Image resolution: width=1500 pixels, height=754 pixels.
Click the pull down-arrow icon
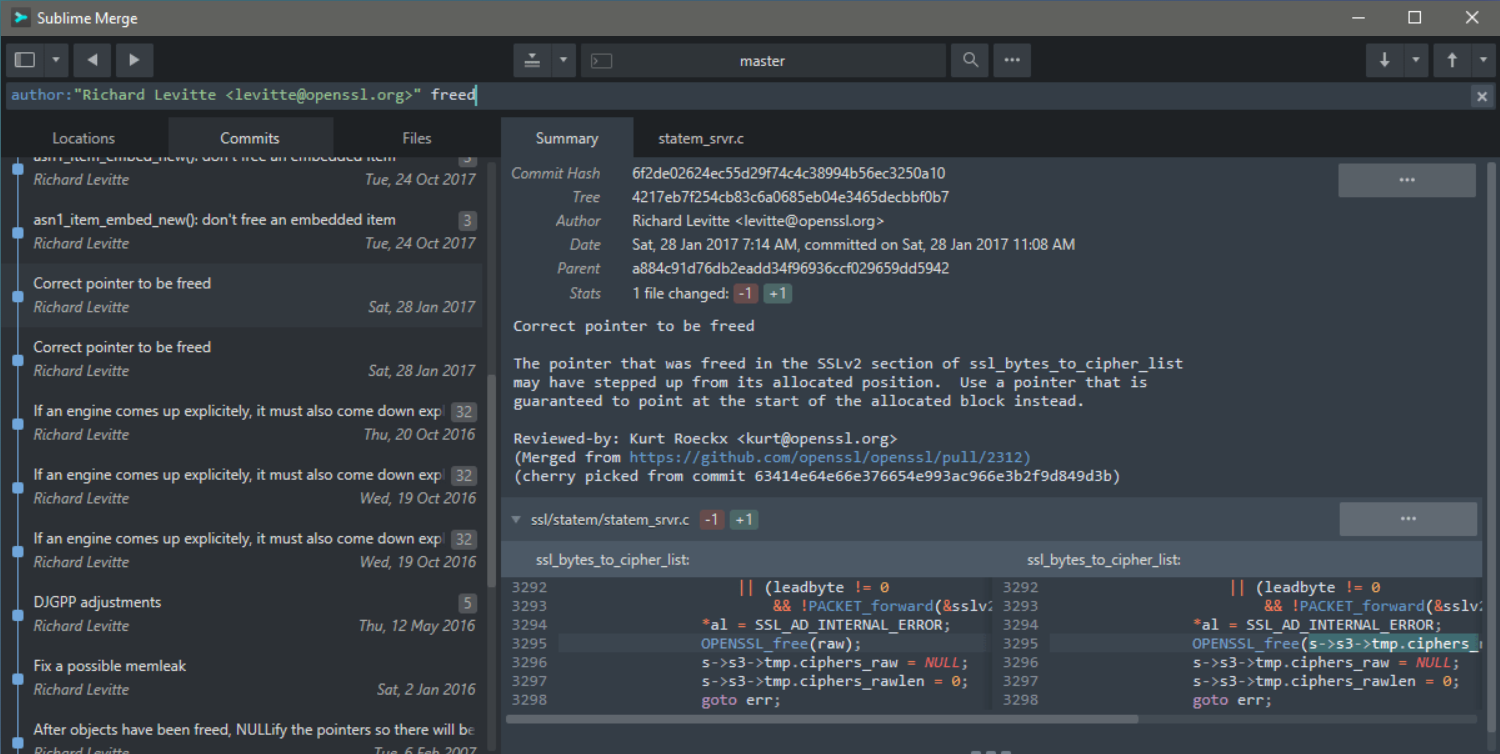tap(1384, 61)
